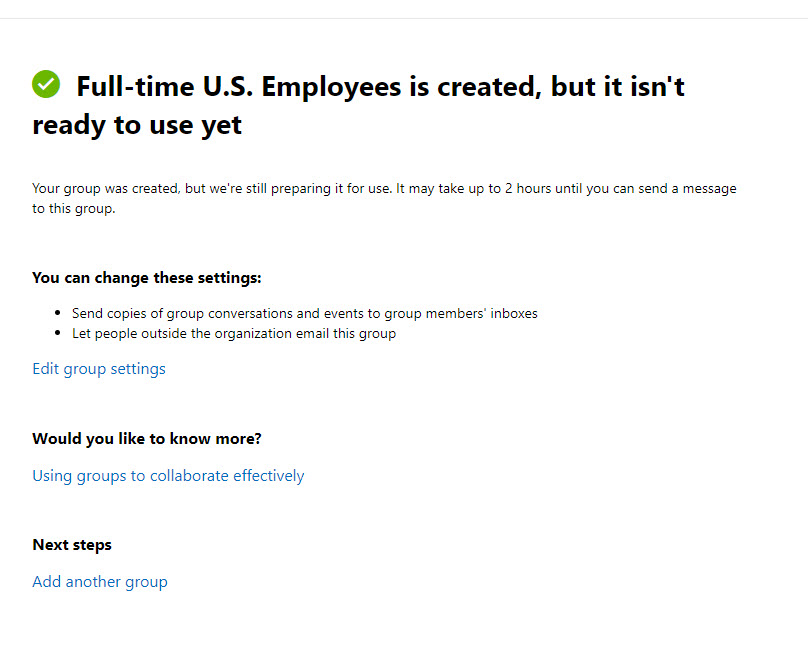Click the "Next steps" heading
The width and height of the screenshot is (808, 665).
tap(72, 545)
